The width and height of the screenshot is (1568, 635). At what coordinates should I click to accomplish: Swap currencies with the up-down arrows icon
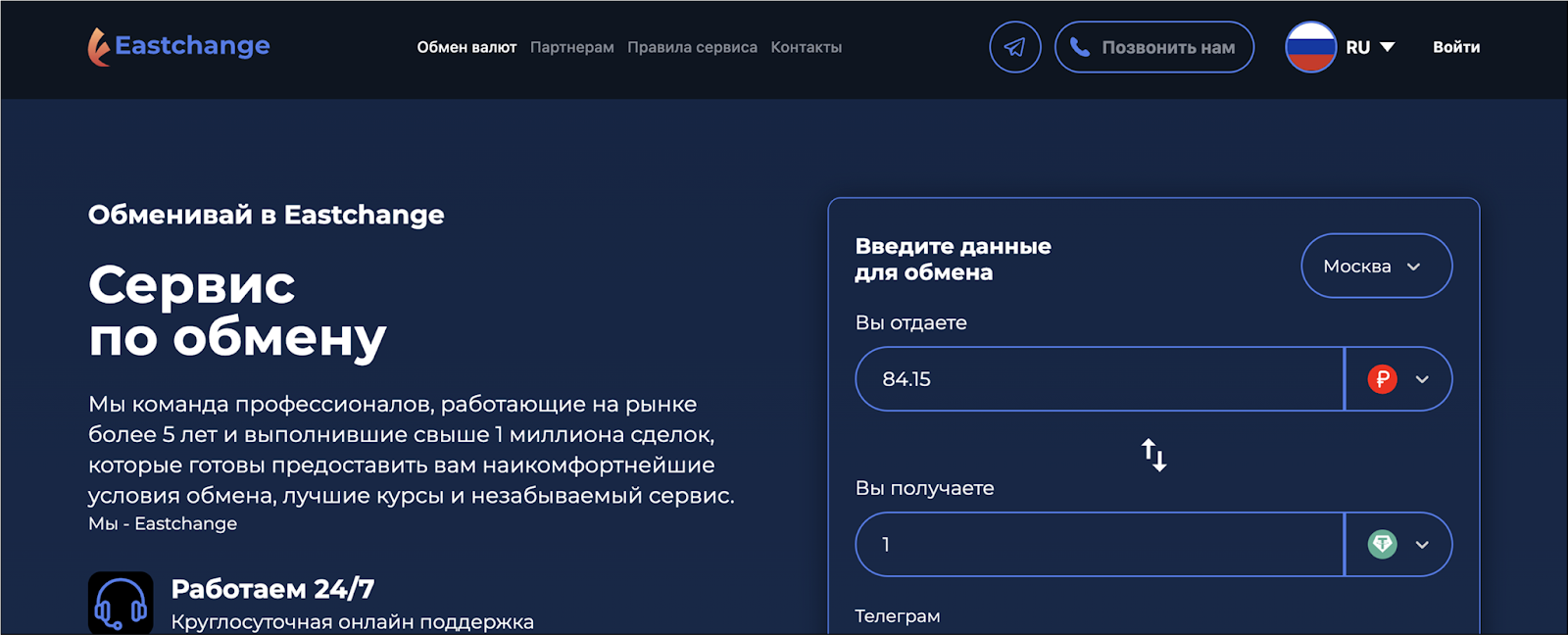(x=1154, y=455)
